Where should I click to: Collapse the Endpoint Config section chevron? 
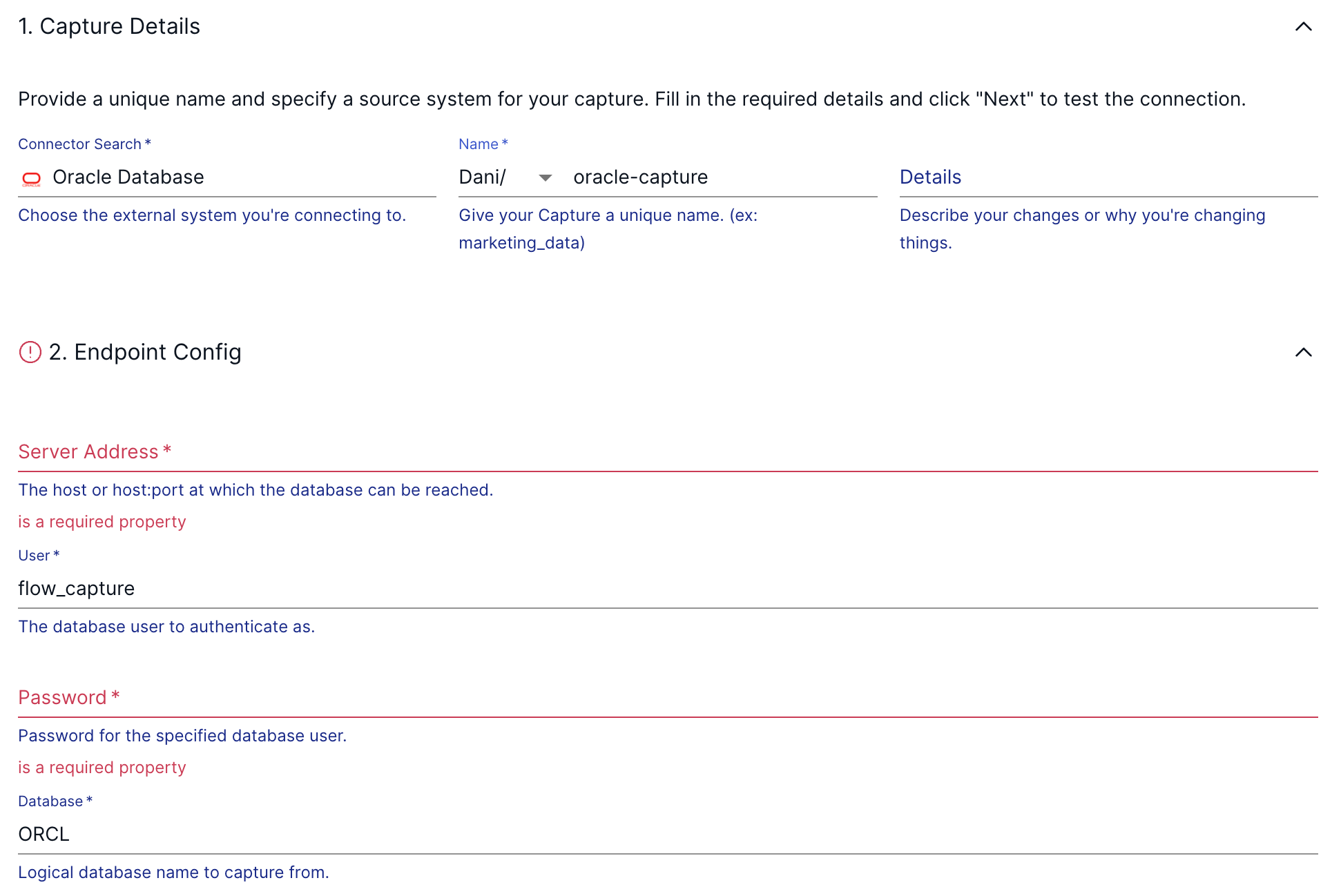tap(1303, 353)
